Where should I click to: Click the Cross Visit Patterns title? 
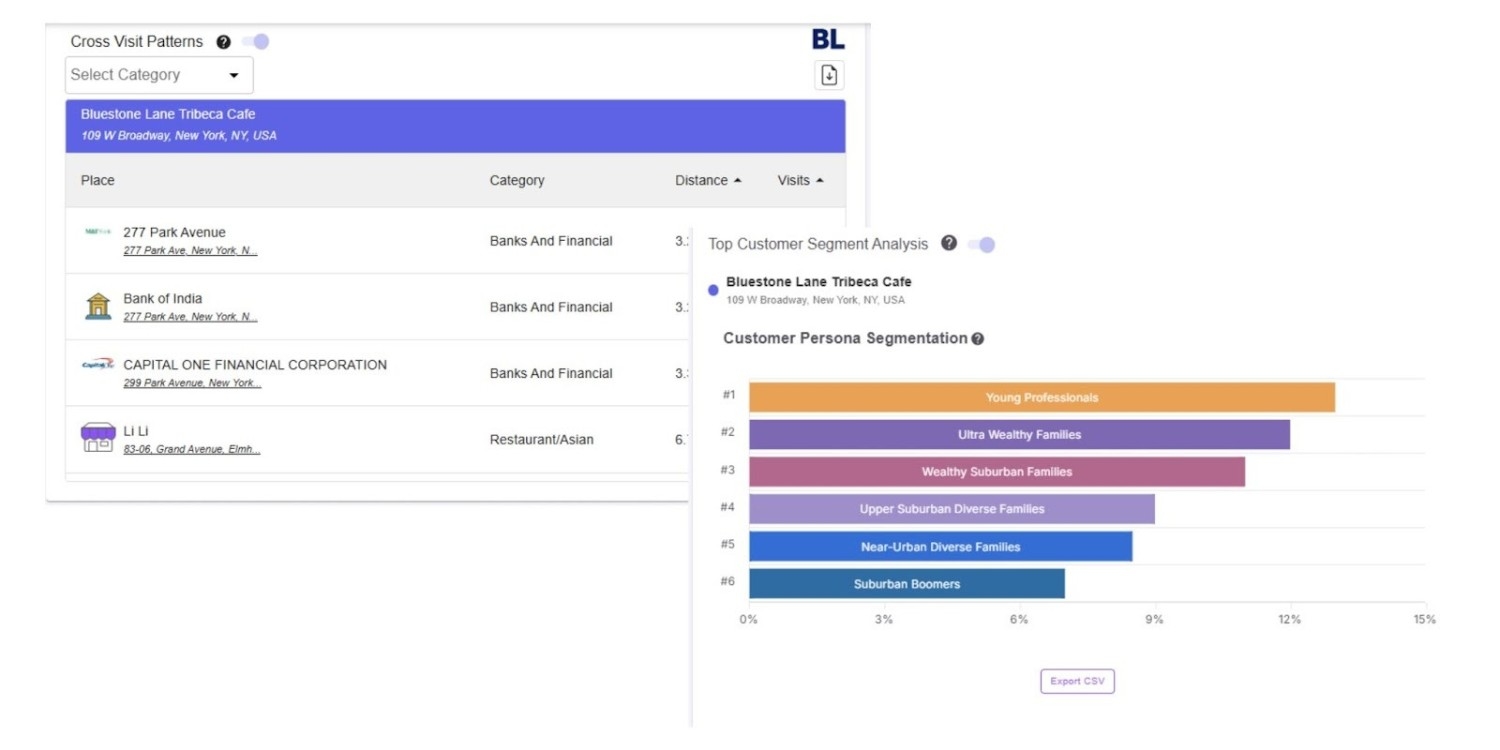pyautogui.click(x=137, y=42)
